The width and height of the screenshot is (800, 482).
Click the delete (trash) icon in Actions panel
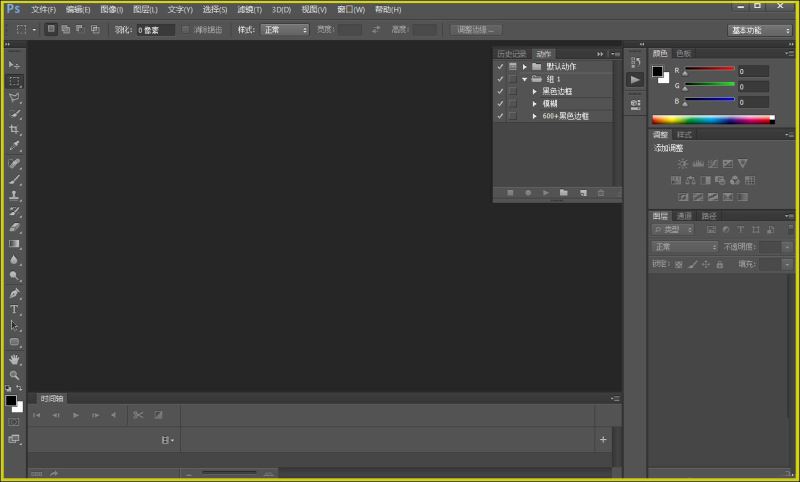pos(601,193)
